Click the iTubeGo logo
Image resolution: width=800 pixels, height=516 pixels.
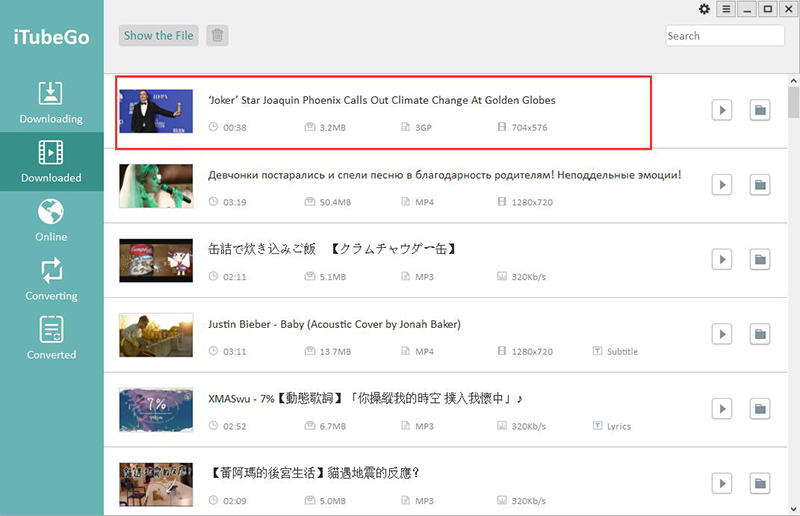52,37
